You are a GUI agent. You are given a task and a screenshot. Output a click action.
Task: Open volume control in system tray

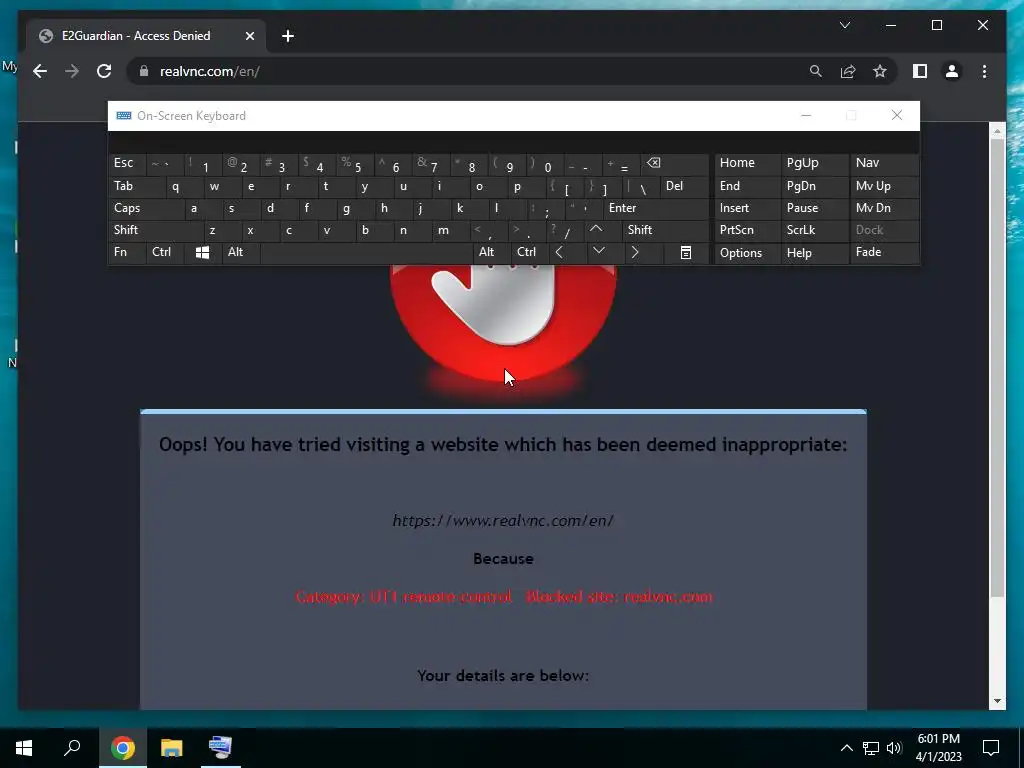(894, 748)
